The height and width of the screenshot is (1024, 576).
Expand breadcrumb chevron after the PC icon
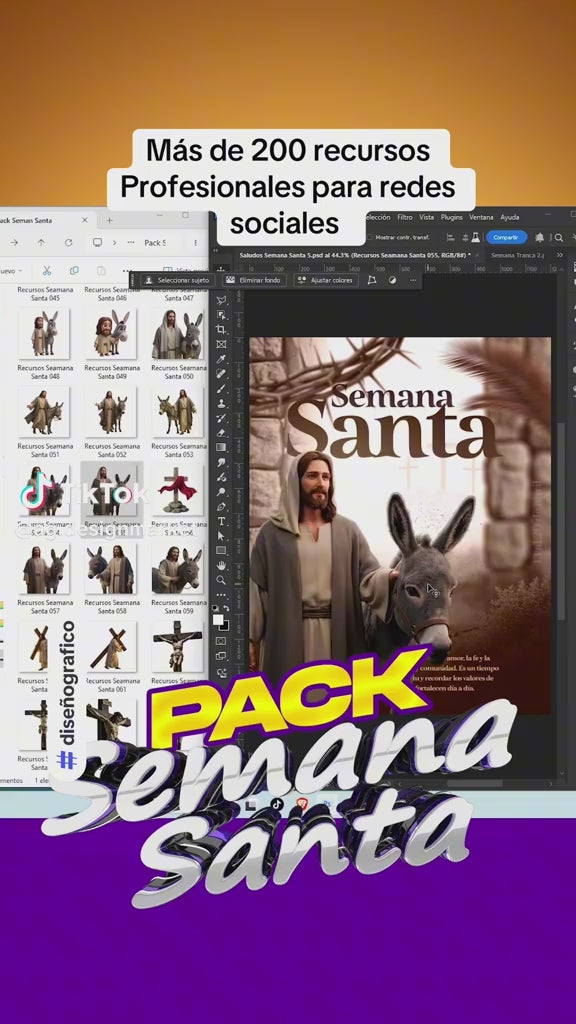point(114,242)
